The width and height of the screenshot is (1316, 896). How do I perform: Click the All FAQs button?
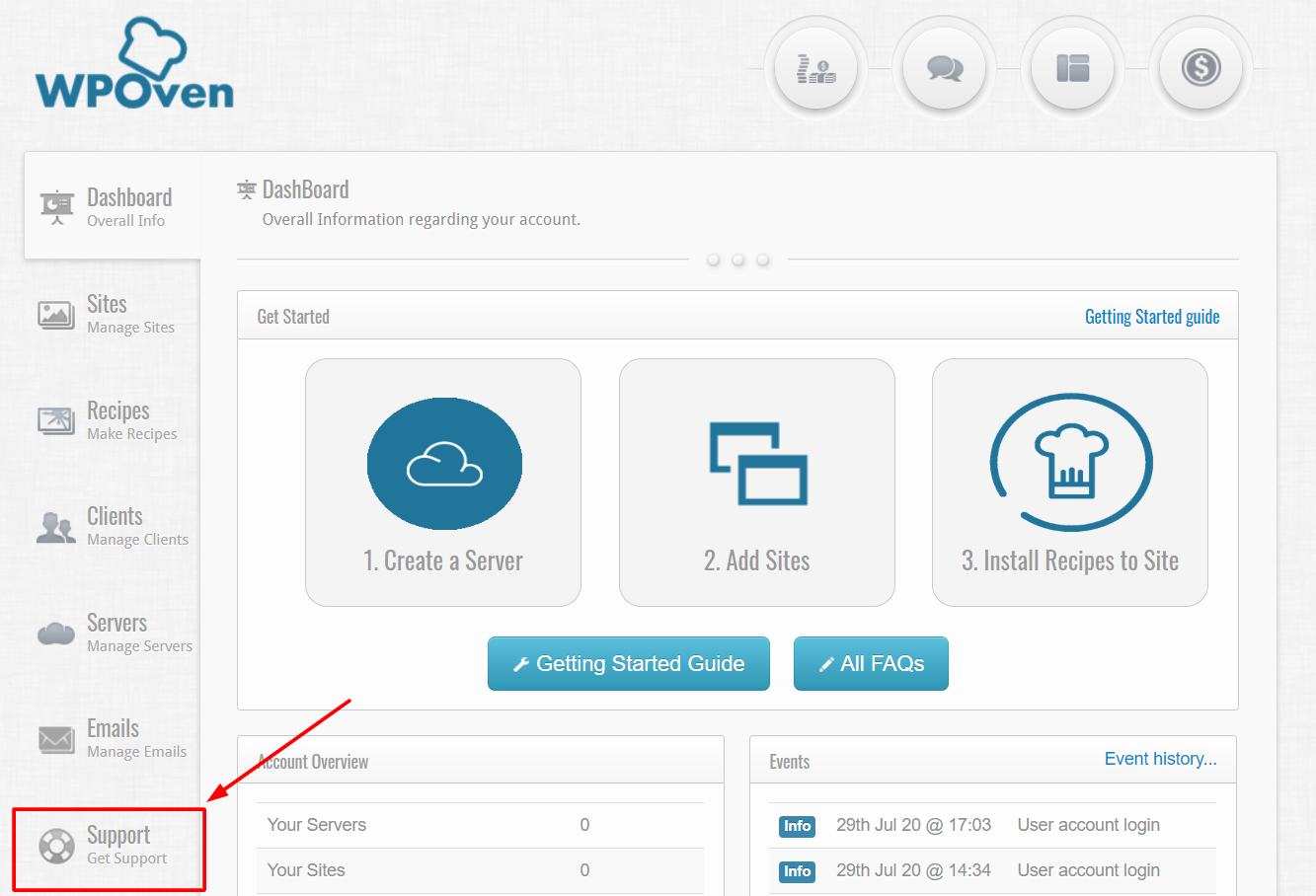(x=871, y=663)
